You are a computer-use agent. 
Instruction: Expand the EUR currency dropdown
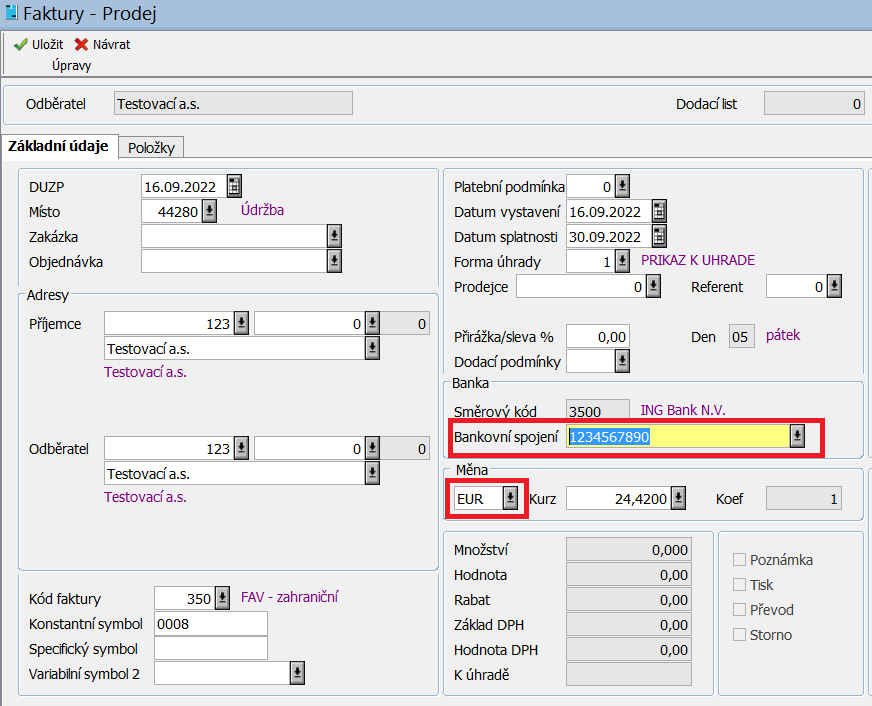click(510, 498)
